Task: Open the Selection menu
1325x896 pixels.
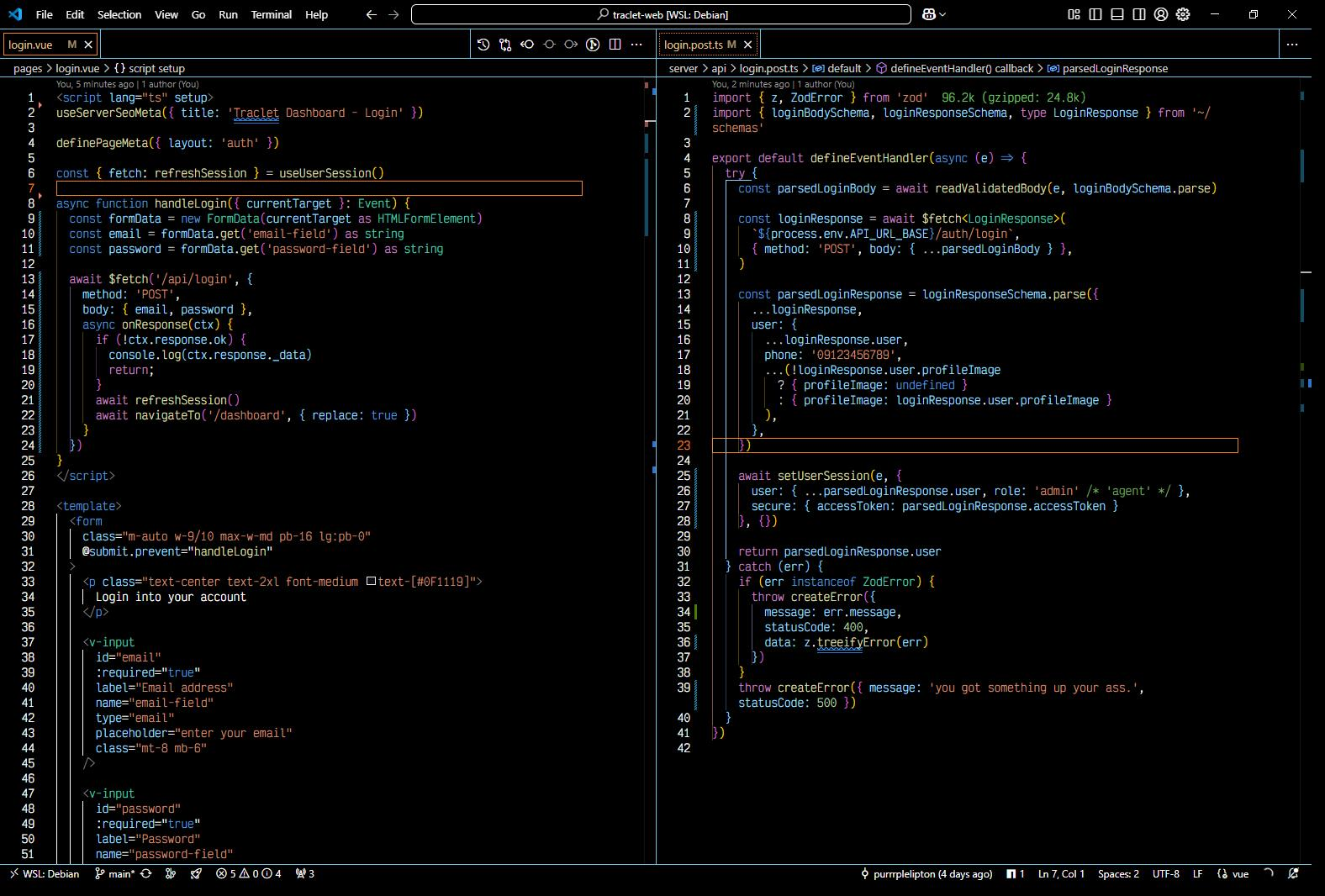Action: coord(119,14)
